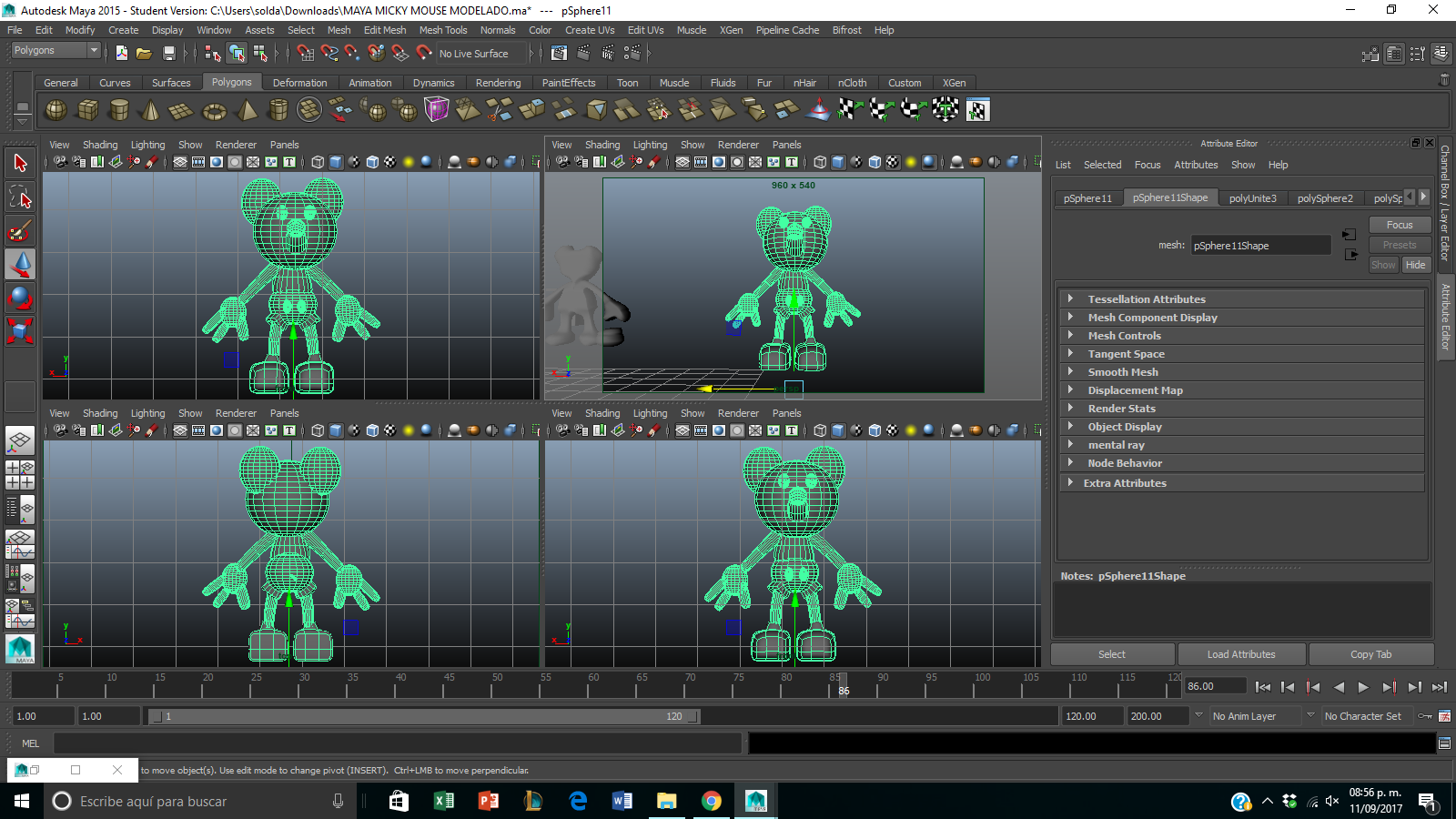This screenshot has width=1456, height=819.
Task: Toggle select by hierarchy mode
Action: click(213, 54)
